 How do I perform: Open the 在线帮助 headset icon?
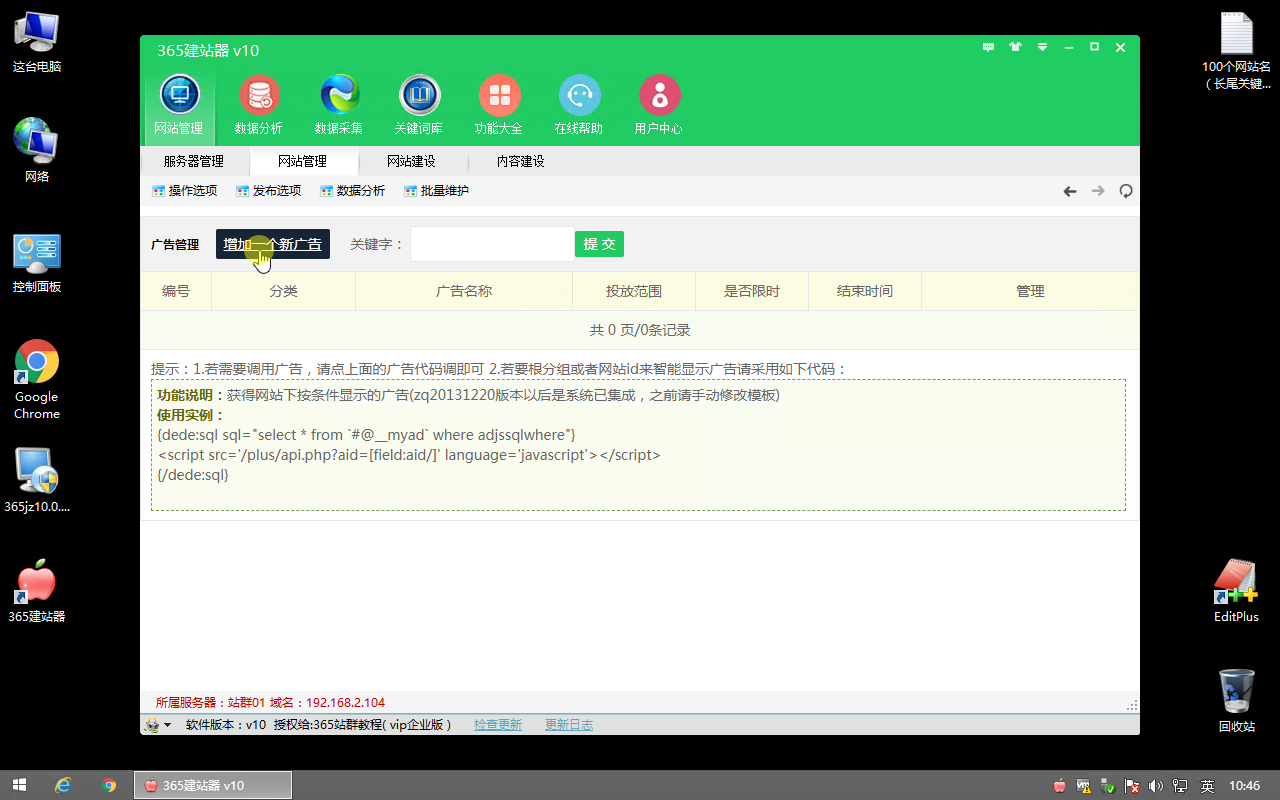point(579,105)
